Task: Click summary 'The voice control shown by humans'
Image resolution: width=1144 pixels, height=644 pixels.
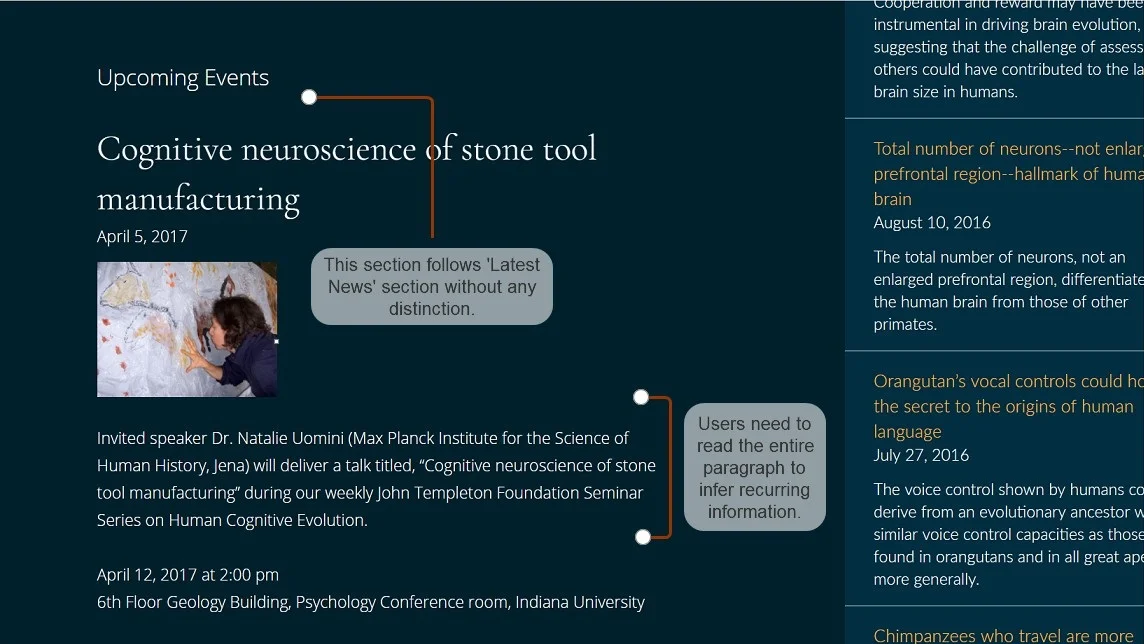Action: [x=1008, y=534]
